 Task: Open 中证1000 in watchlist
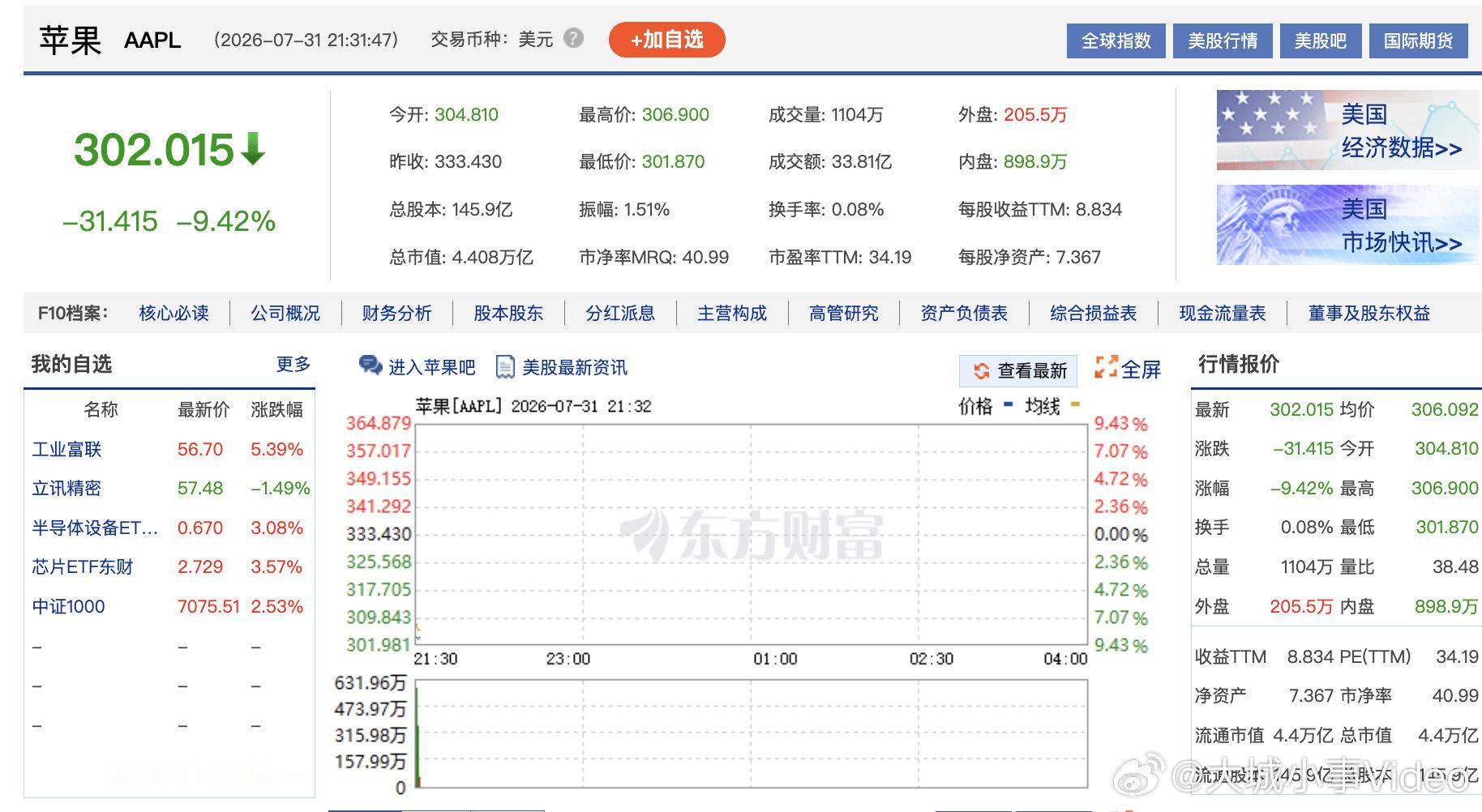68,606
